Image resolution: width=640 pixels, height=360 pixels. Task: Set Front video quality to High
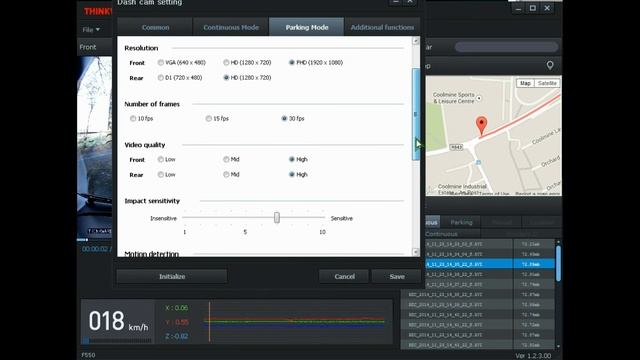point(291,159)
